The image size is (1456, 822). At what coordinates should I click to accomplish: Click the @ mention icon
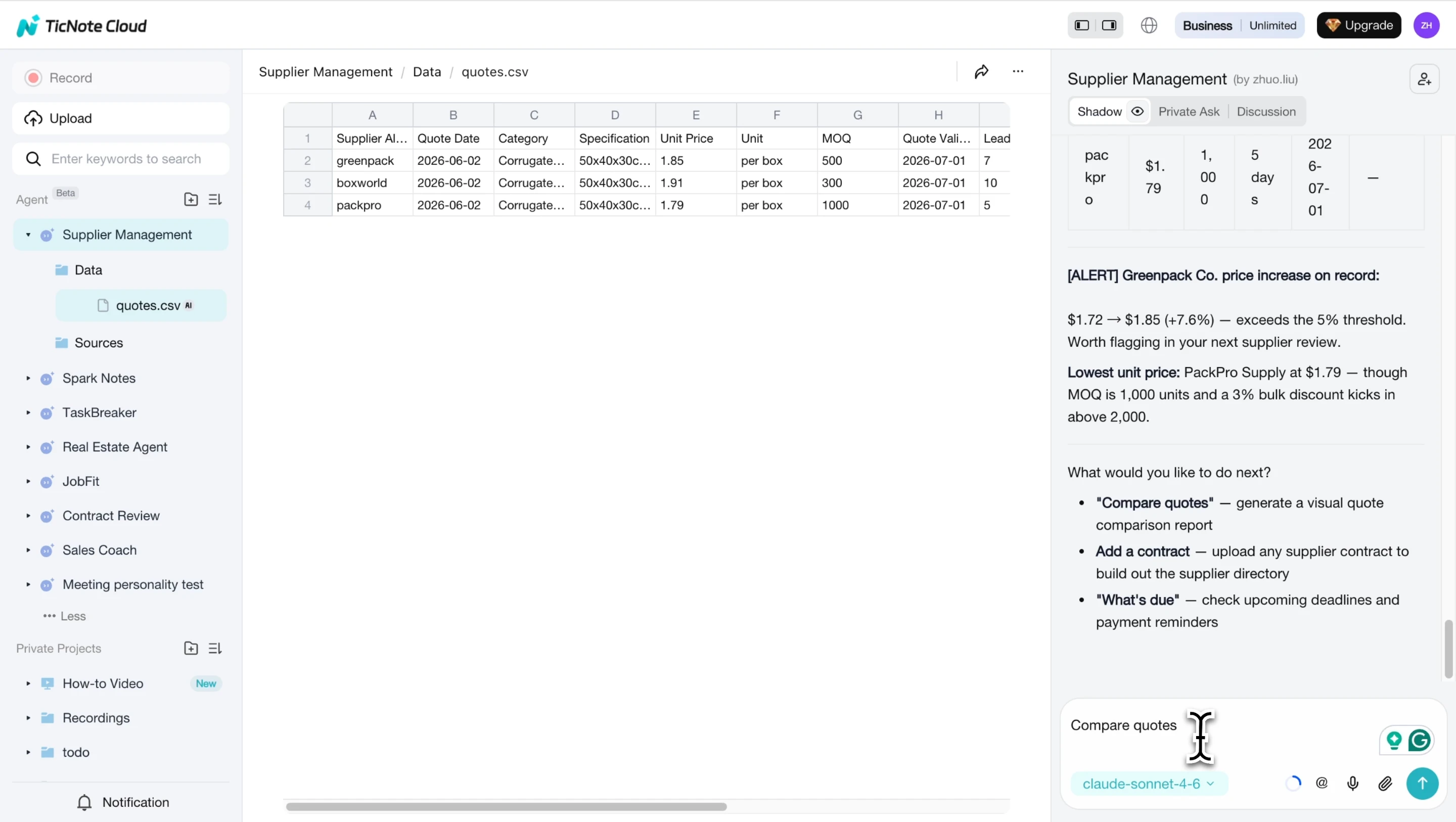pyautogui.click(x=1322, y=783)
